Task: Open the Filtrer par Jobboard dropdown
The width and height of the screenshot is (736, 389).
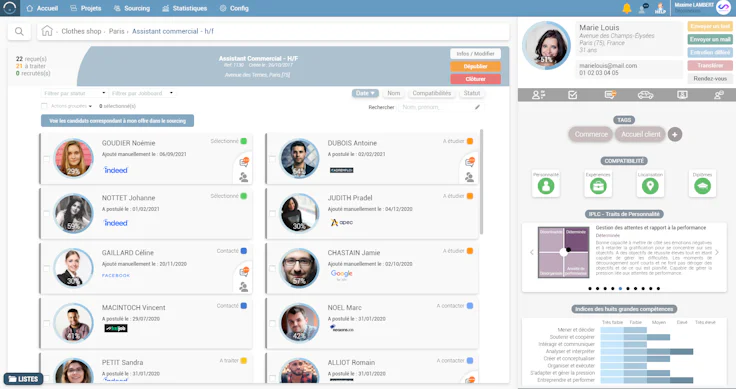Action: tap(143, 93)
